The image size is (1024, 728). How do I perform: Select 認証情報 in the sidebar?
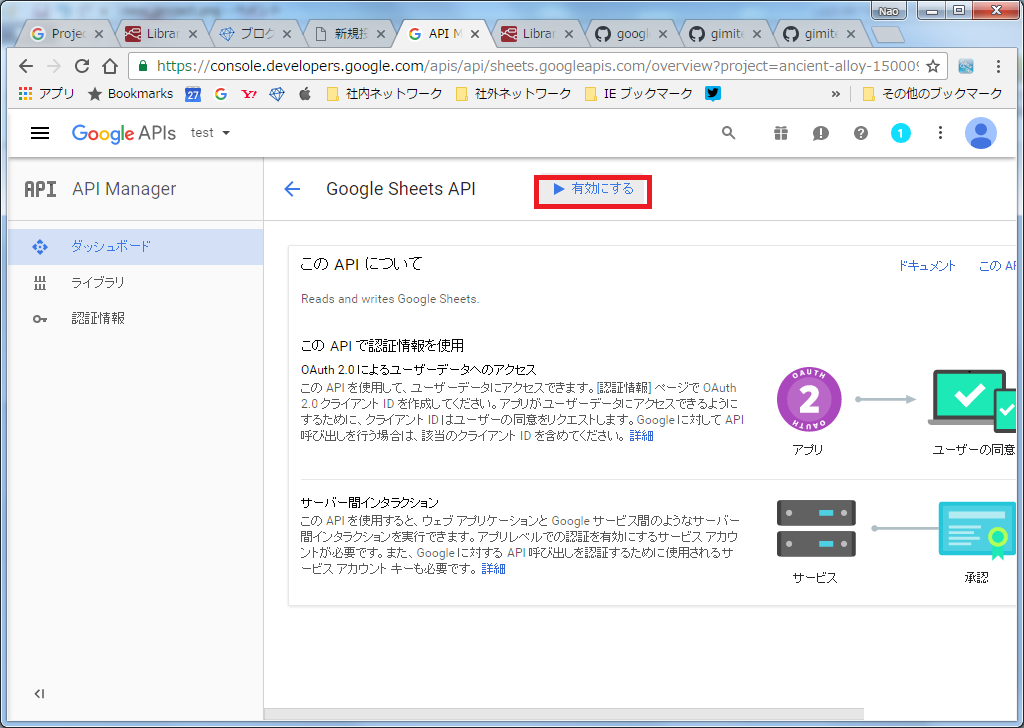tap(135, 319)
